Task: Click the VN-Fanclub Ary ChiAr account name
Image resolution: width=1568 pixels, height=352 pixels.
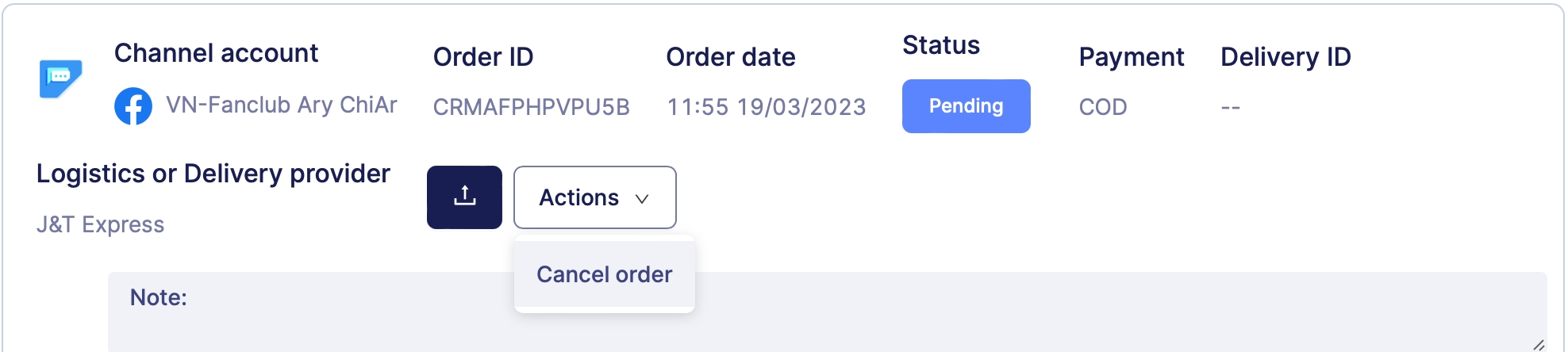Action: pos(281,105)
